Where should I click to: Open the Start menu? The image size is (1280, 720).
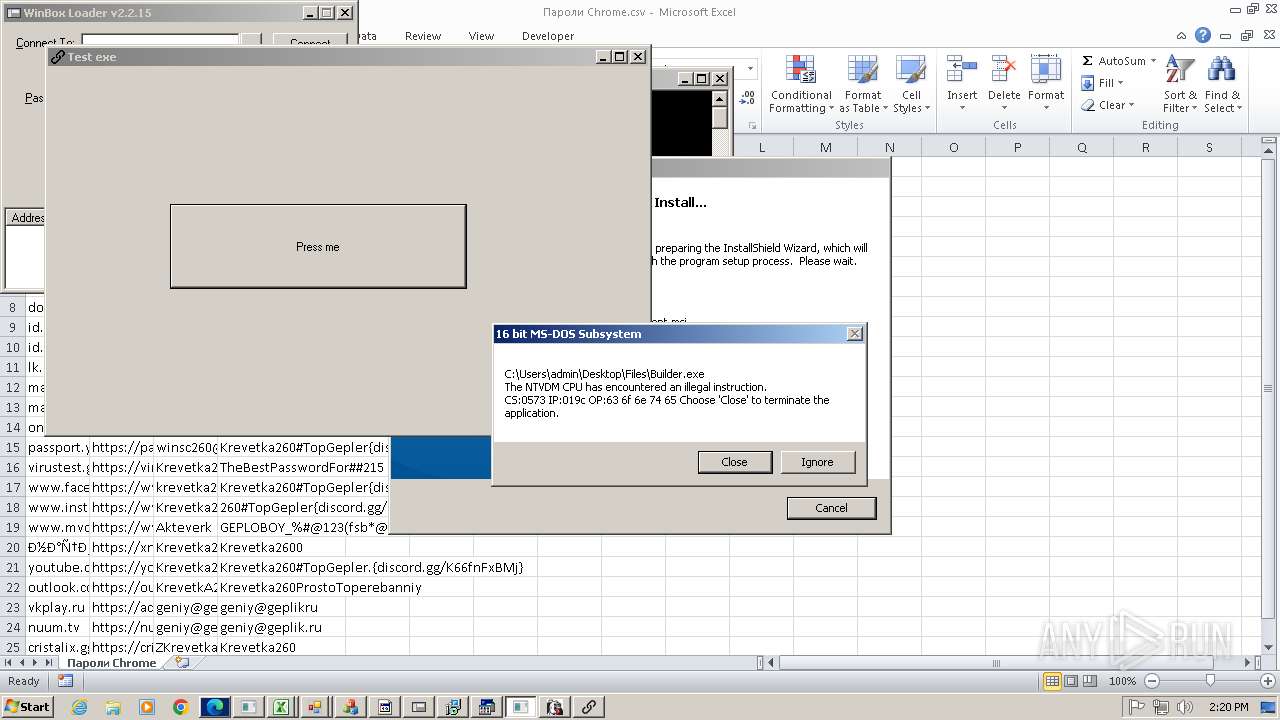tap(28, 707)
